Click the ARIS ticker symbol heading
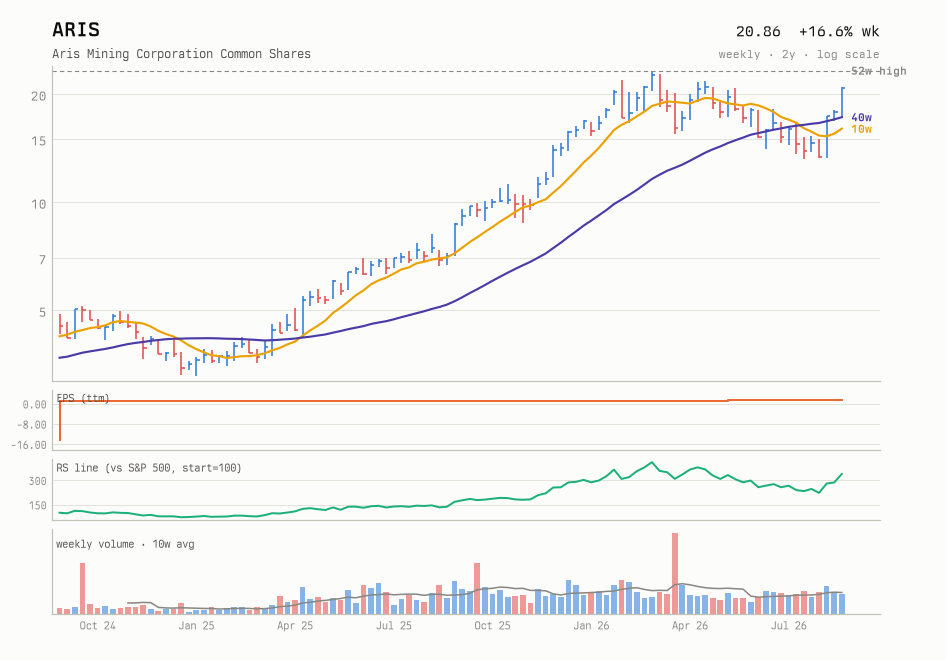Image resolution: width=946 pixels, height=660 pixels. click(76, 30)
